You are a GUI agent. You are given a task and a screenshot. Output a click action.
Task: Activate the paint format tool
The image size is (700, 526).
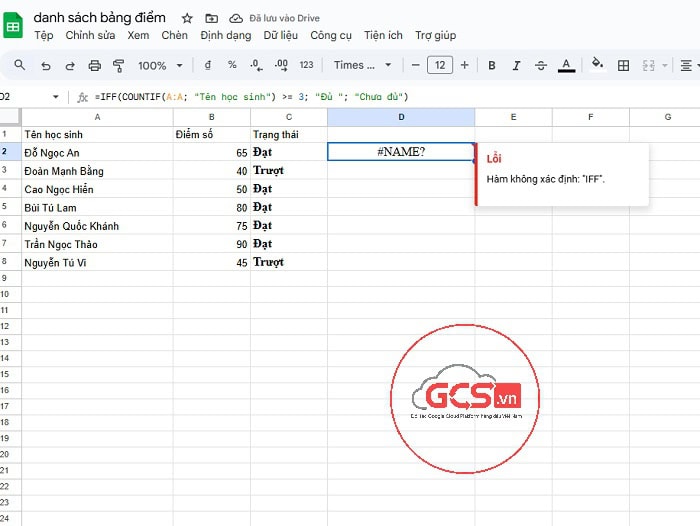click(119, 66)
